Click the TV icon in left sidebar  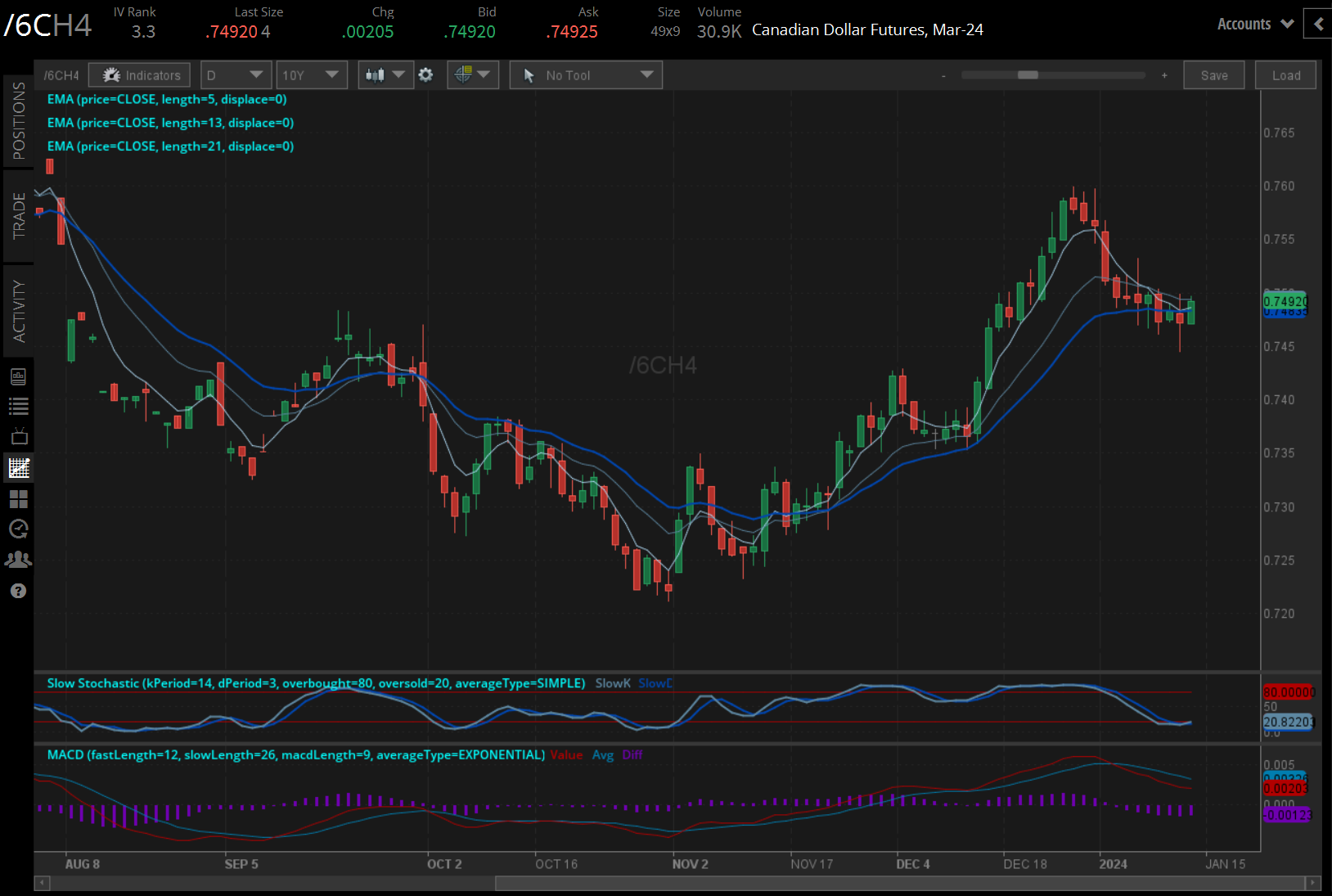pyautogui.click(x=18, y=436)
